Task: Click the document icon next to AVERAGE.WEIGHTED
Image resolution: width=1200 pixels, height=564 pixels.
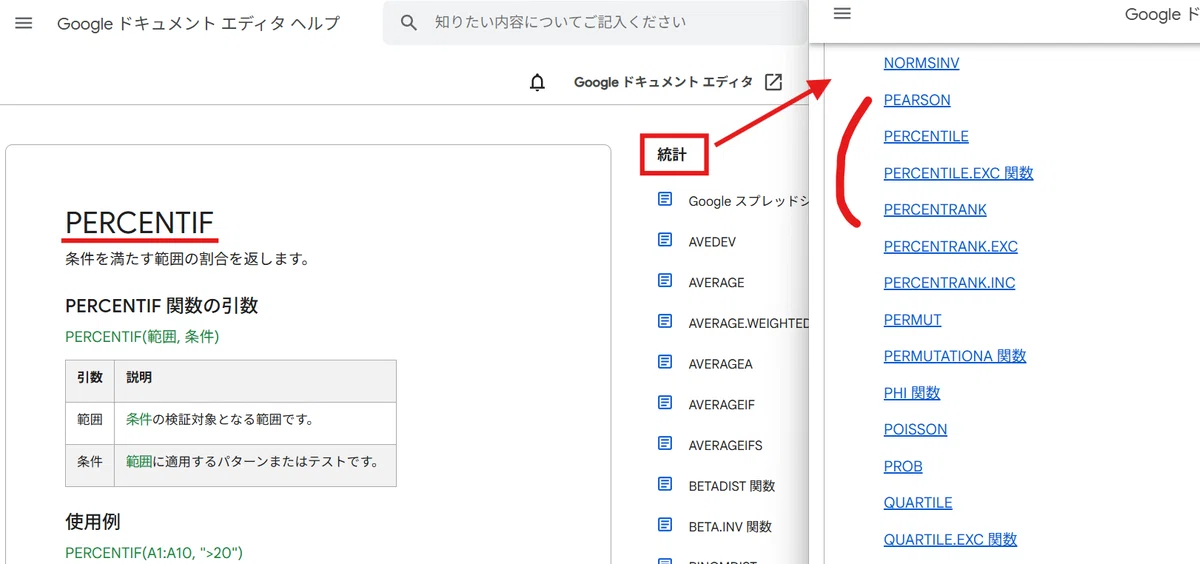Action: [x=665, y=322]
